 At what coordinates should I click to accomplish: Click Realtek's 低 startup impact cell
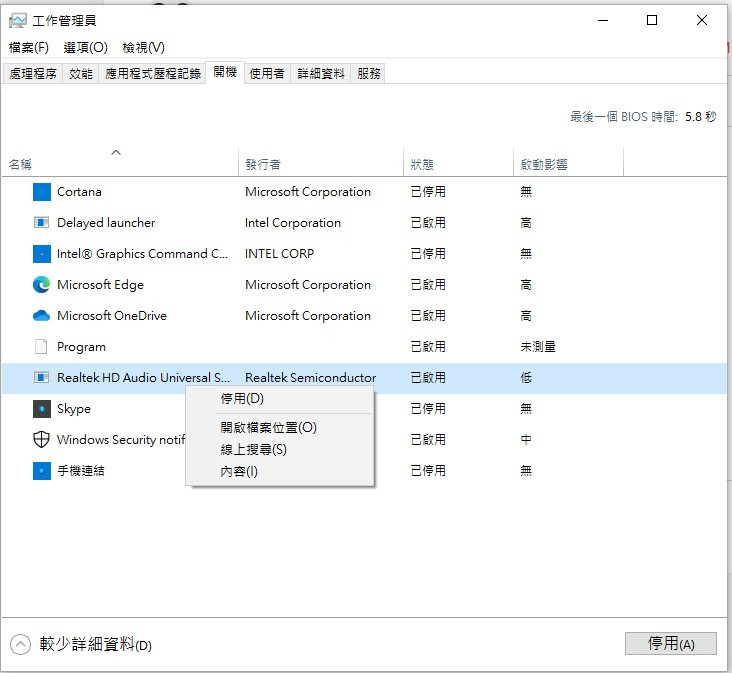click(526, 378)
